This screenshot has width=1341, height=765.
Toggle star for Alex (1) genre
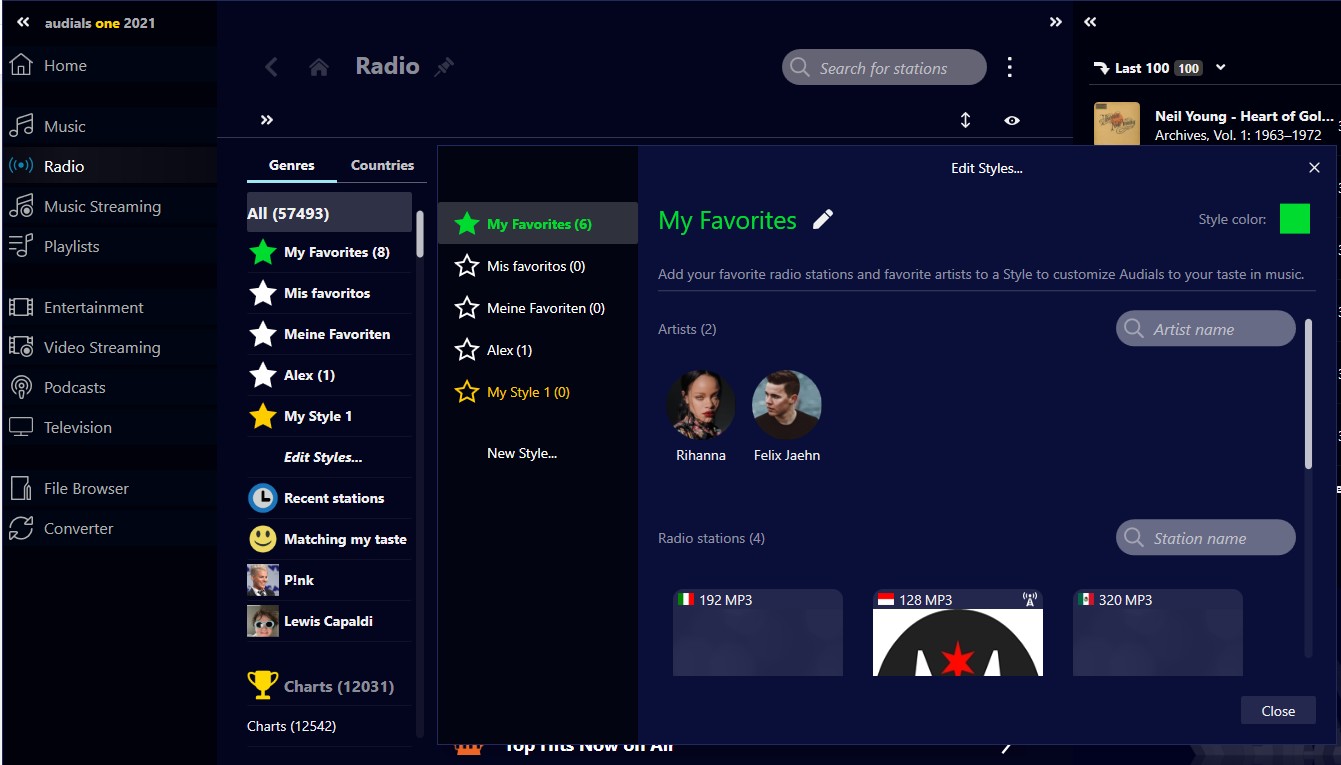point(262,375)
